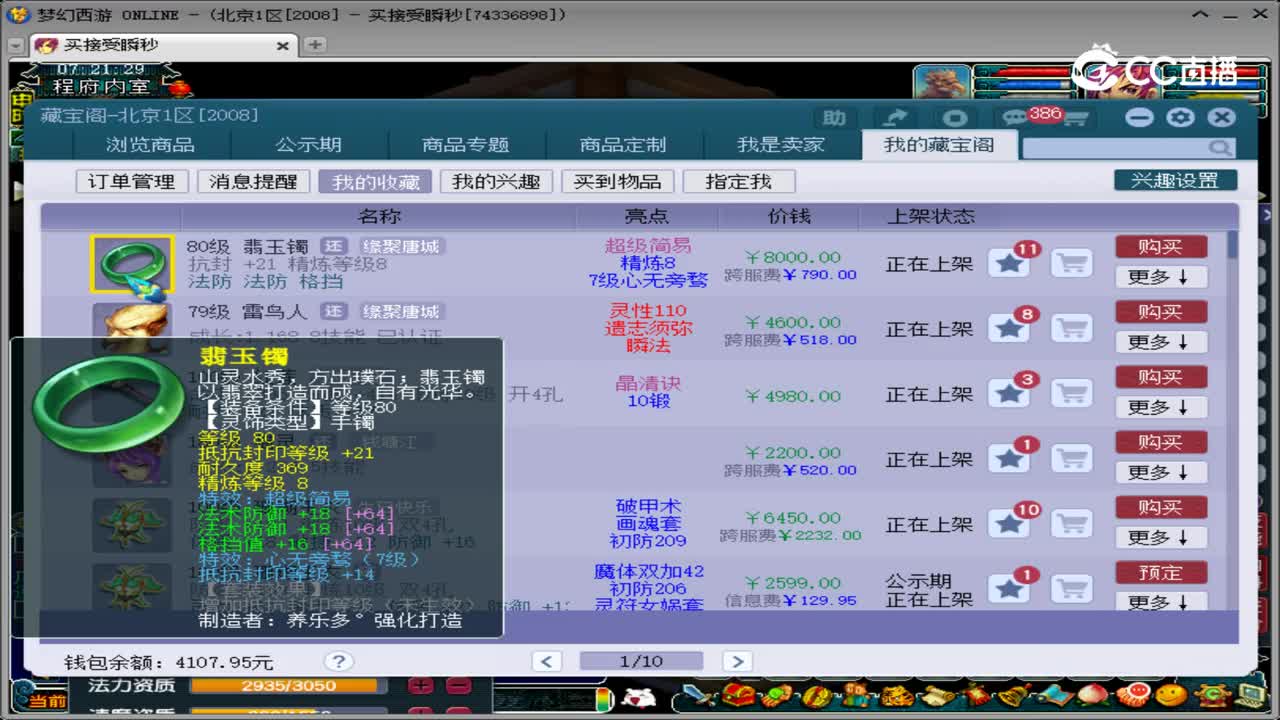
Task: Open 消息提醒 sub-tab
Action: pyautogui.click(x=253, y=181)
